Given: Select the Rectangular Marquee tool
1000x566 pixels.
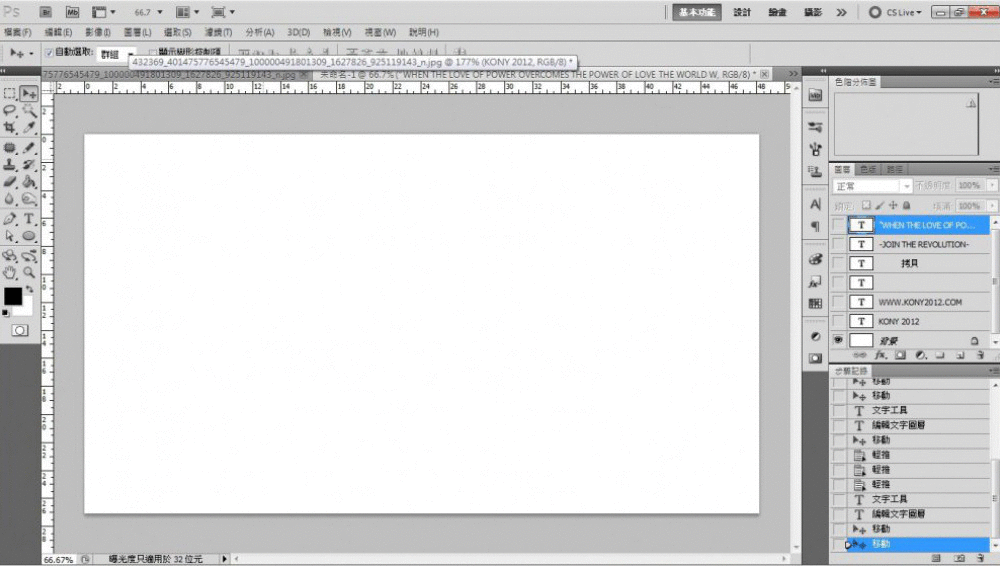Looking at the screenshot, I should tap(10, 93).
